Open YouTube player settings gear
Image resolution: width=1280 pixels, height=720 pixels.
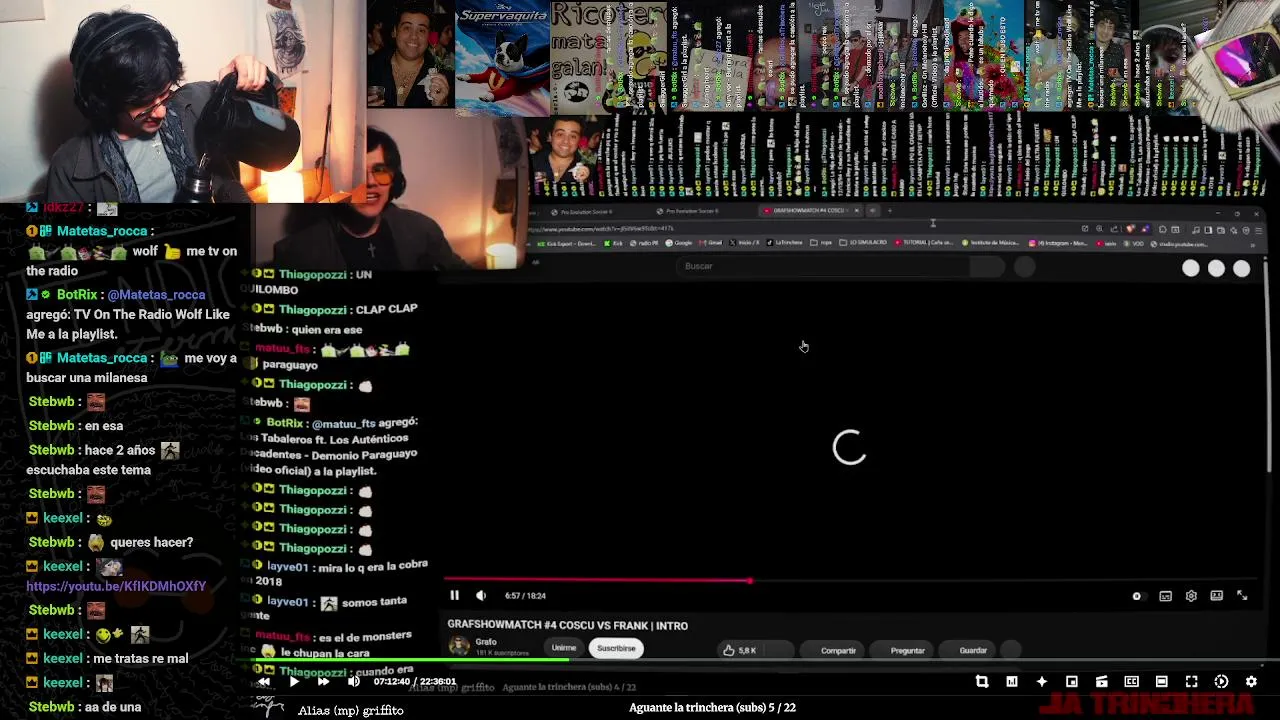pos(1191,596)
